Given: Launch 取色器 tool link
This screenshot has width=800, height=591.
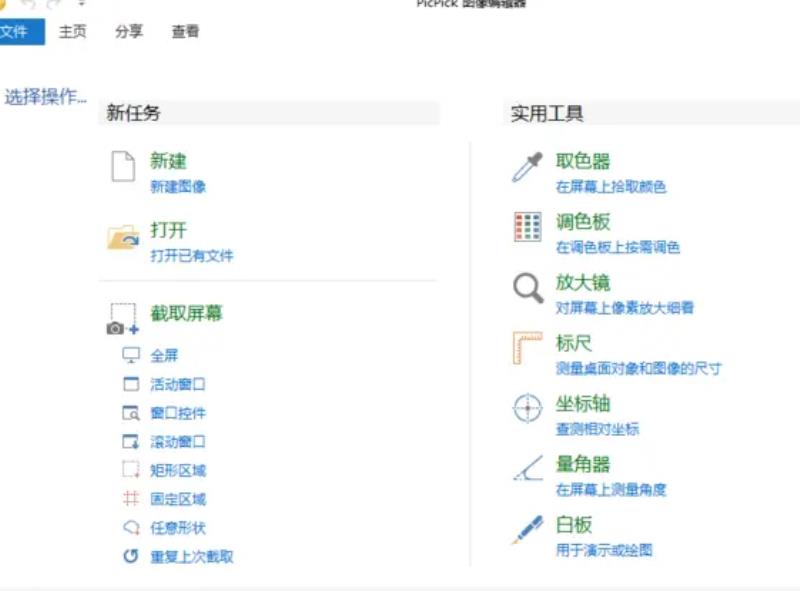Looking at the screenshot, I should coord(583,161).
